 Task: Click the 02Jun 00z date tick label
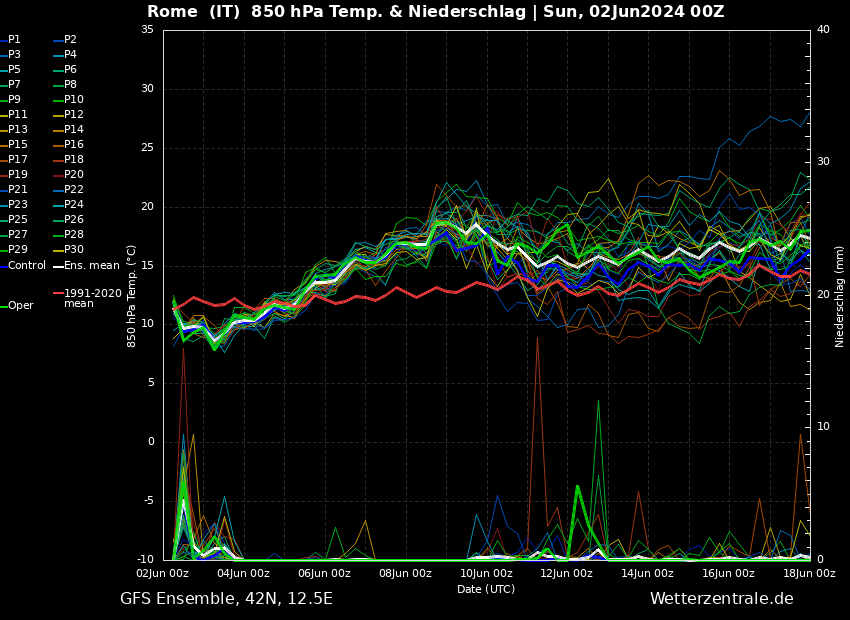(162, 574)
